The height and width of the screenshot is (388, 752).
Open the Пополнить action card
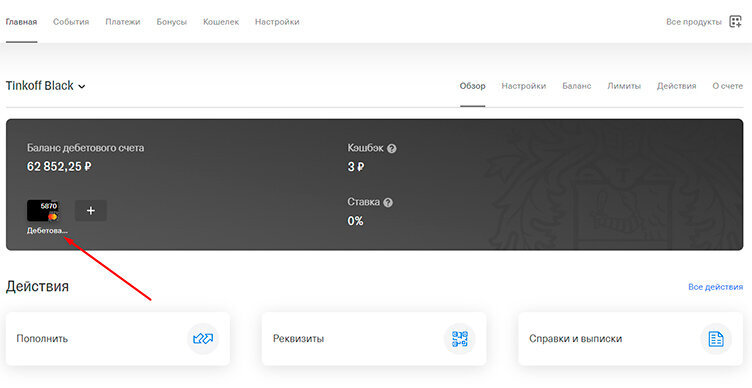(118, 339)
